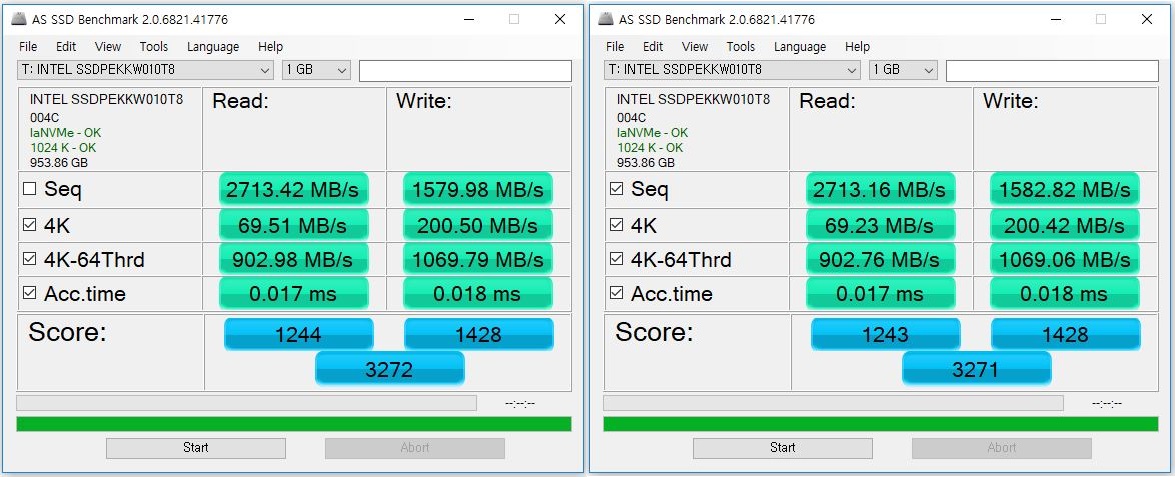Click the 1069.79 MB/s 4K-64Thrd write result
Screen dimensions: 1175x477
(x=477, y=259)
